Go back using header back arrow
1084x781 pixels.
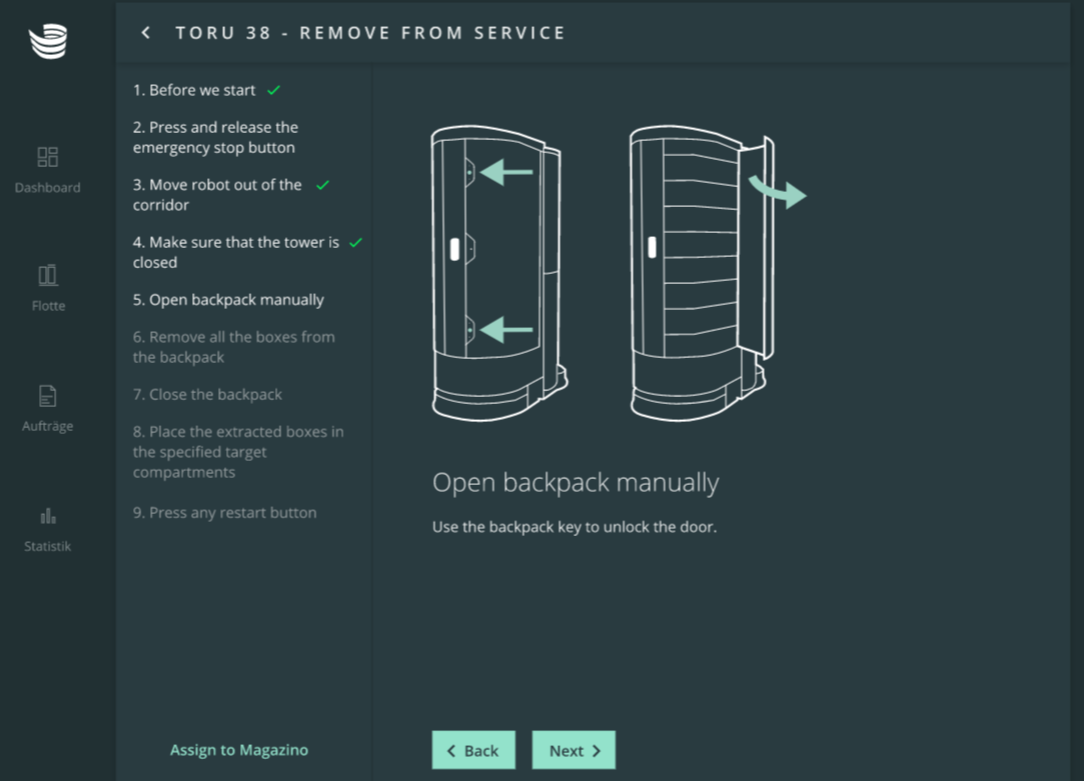coord(146,33)
